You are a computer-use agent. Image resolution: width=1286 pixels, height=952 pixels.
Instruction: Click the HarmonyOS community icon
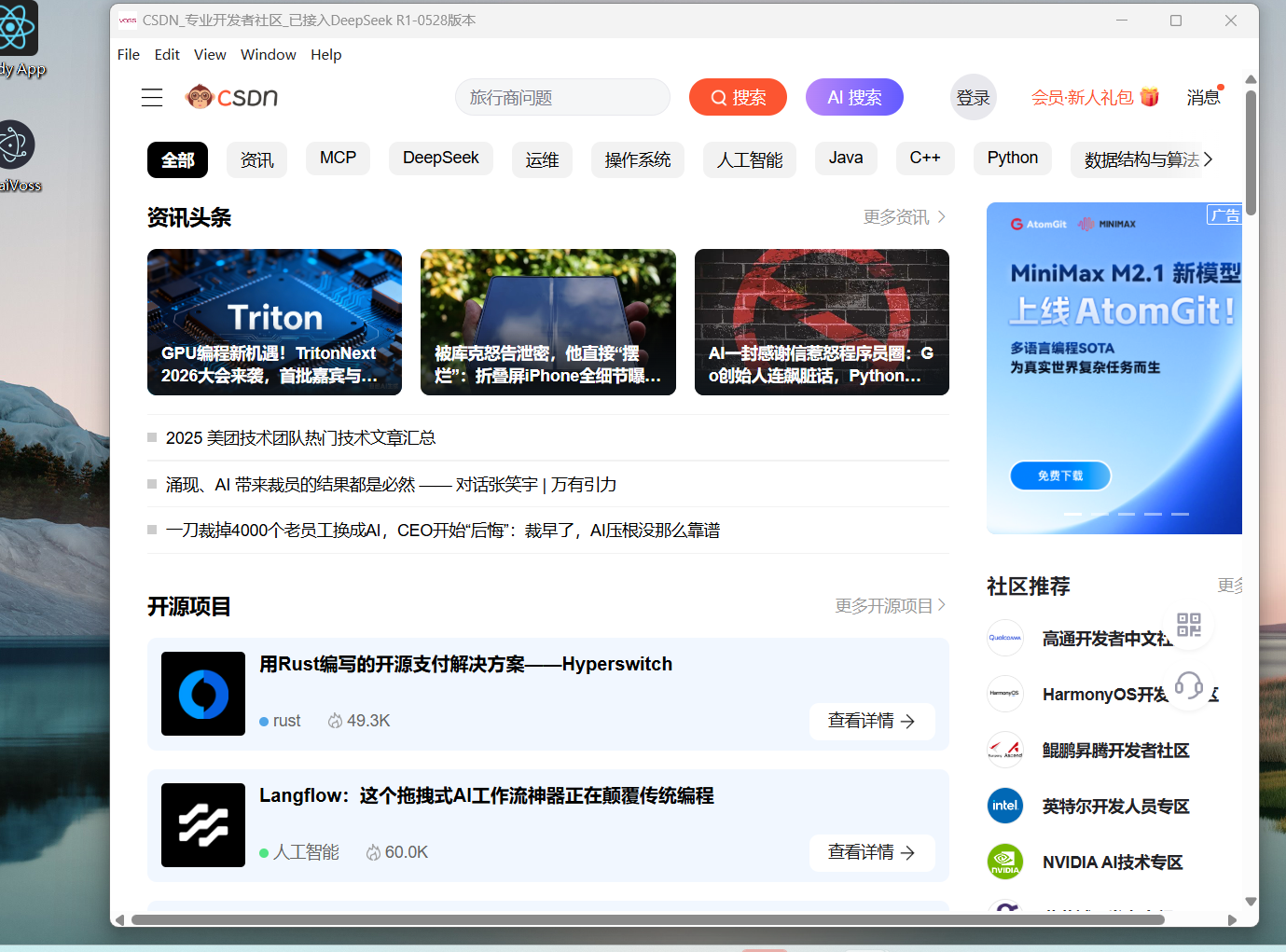tap(1005, 694)
